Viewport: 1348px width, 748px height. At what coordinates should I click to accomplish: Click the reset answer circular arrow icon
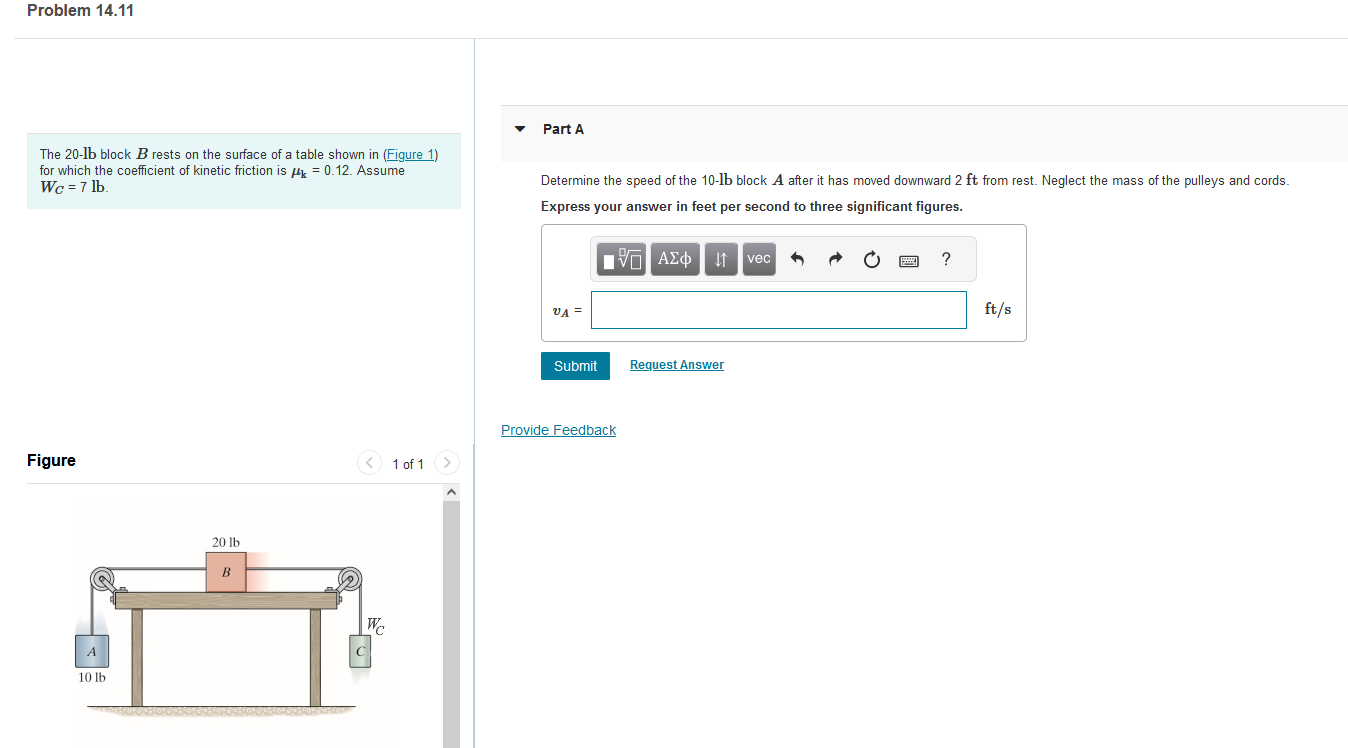[x=871, y=258]
